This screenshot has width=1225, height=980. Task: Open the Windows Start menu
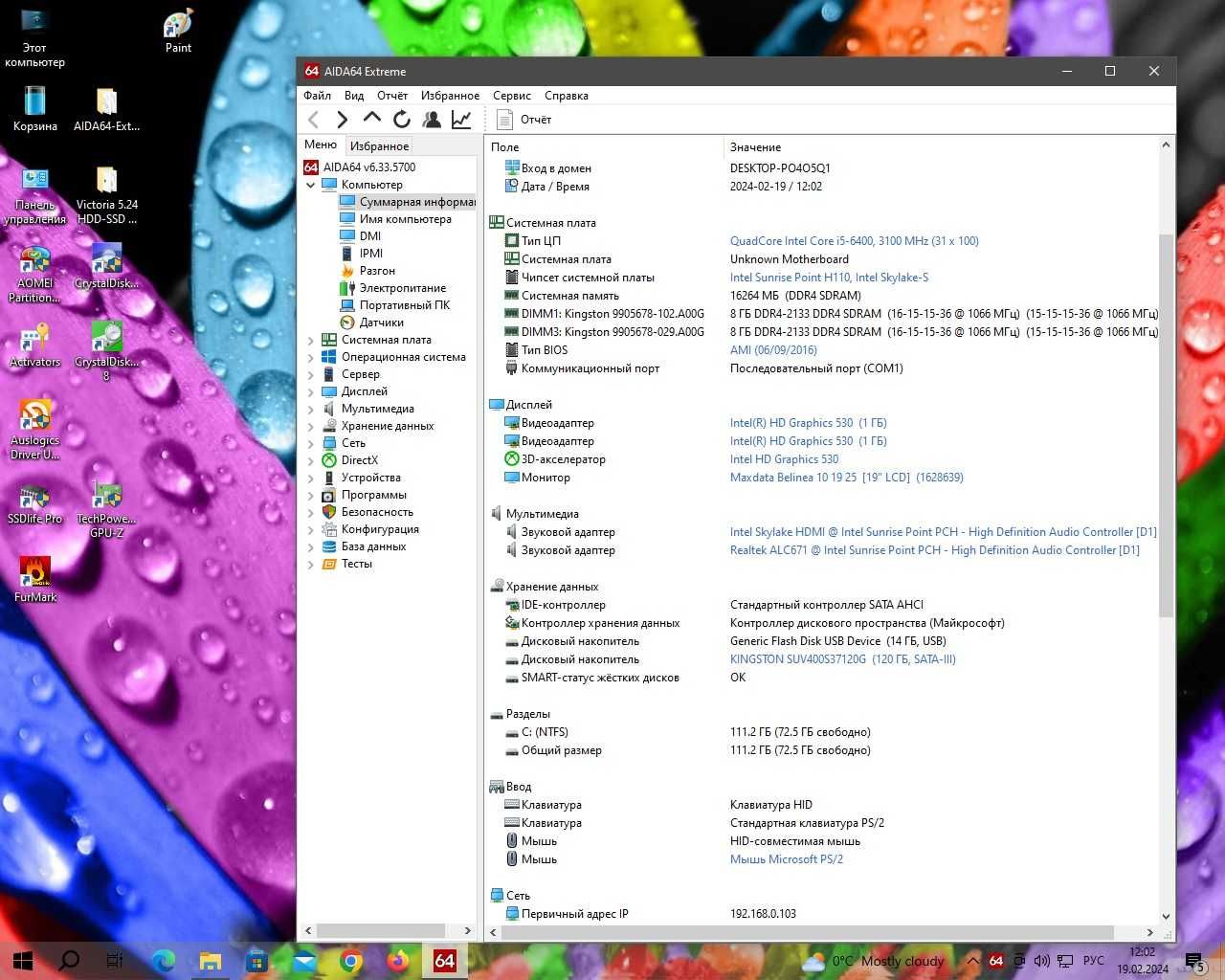coord(23,961)
